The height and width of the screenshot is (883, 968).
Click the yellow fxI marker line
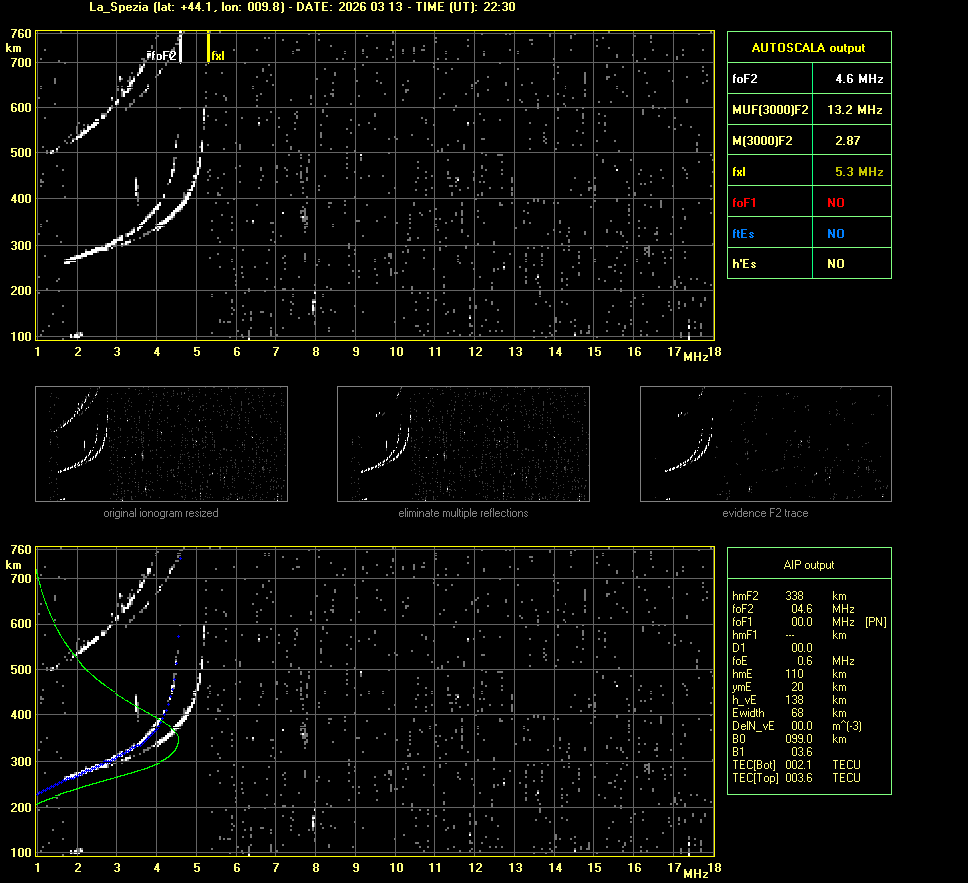coord(208,46)
